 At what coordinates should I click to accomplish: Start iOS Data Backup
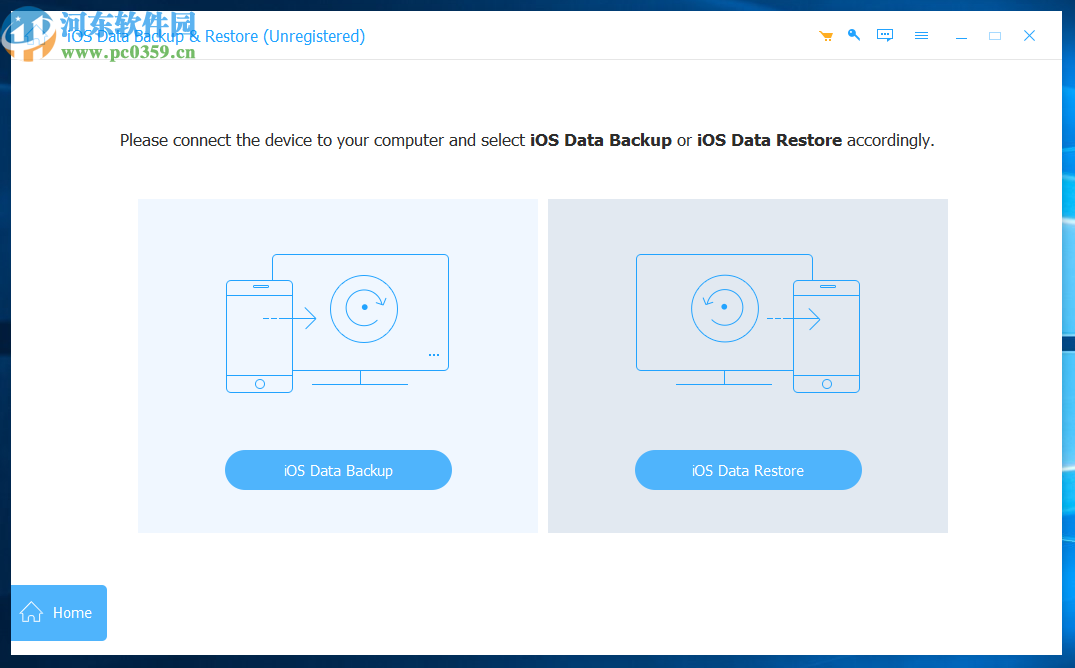pos(338,470)
